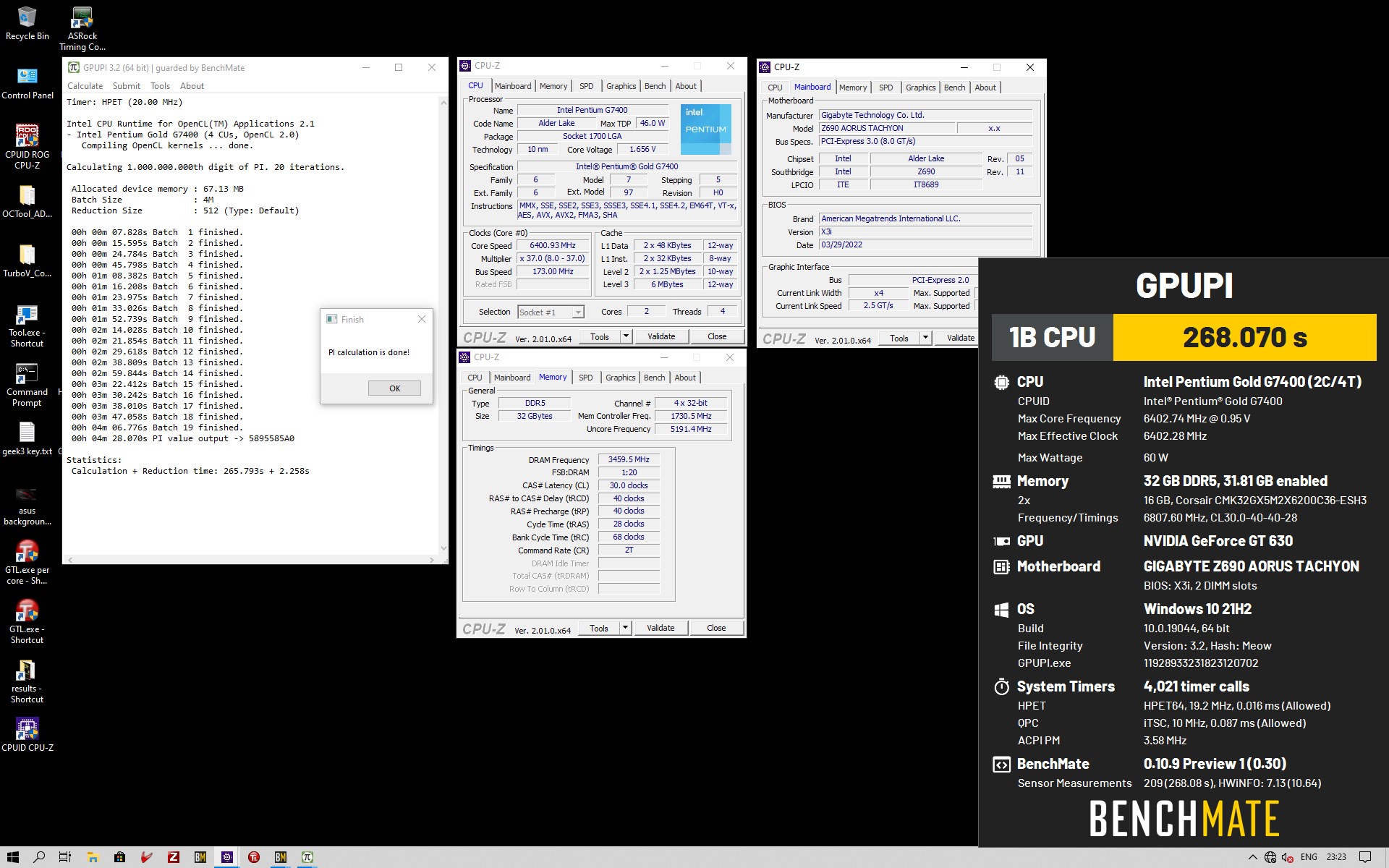The height and width of the screenshot is (868, 1389).
Task: Open geek3 key.txt file icon
Action: [27, 439]
